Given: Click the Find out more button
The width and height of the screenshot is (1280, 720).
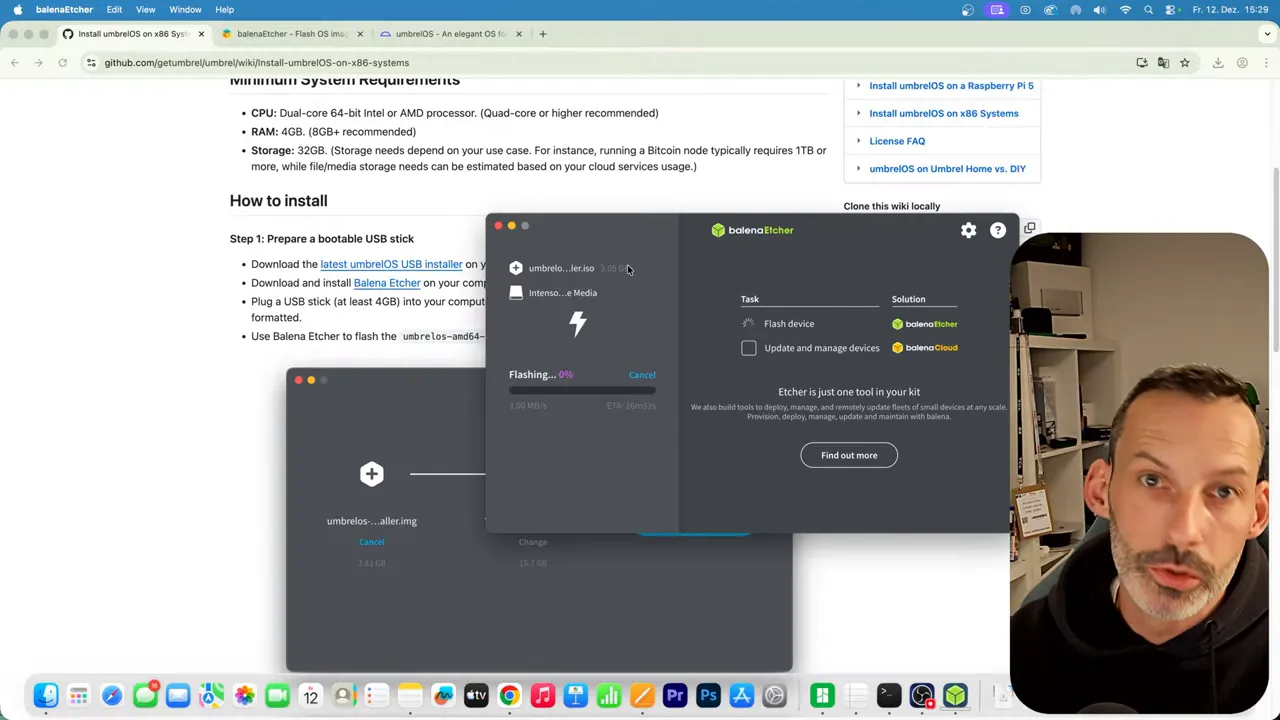Looking at the screenshot, I should click(848, 455).
